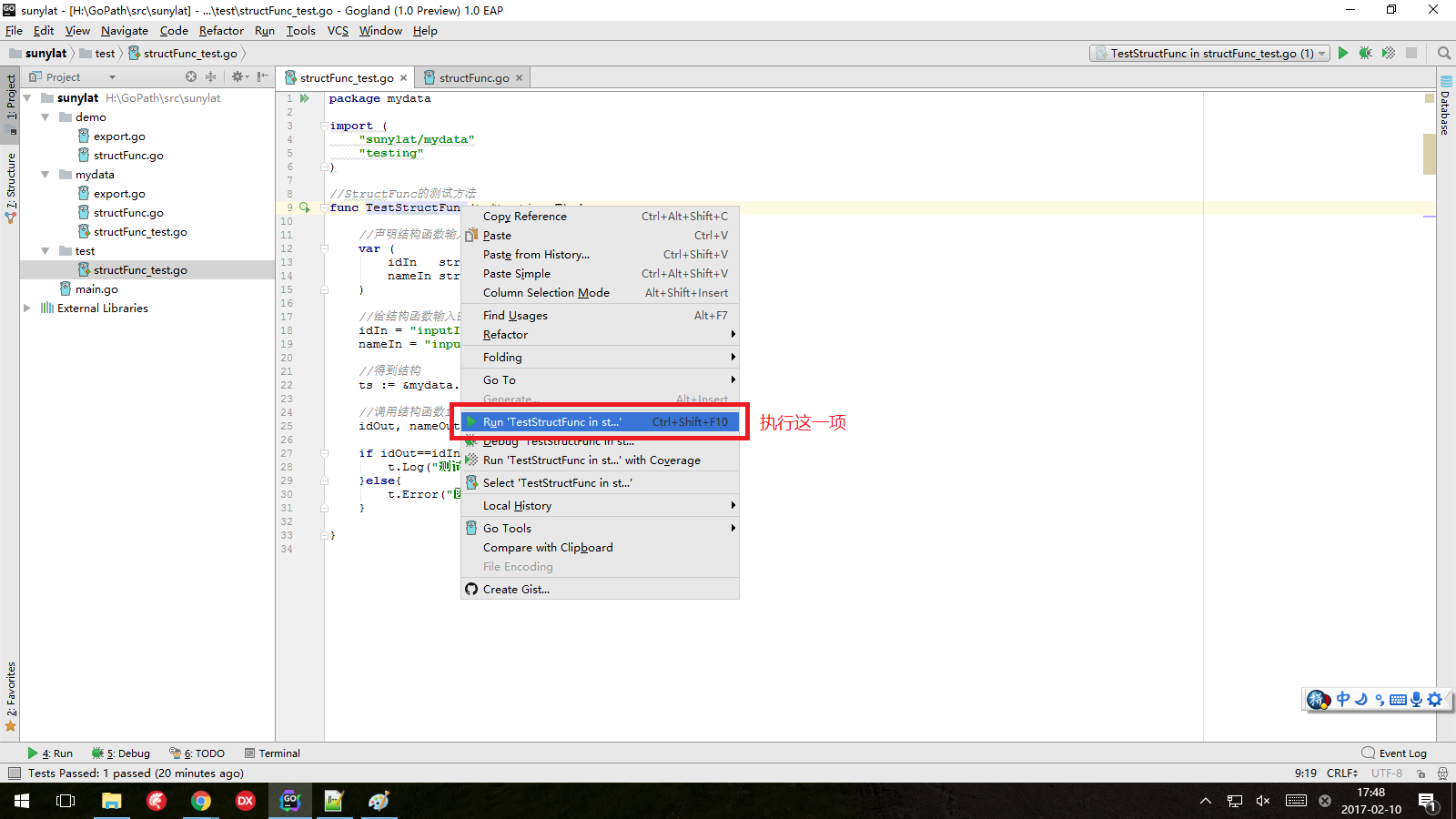The height and width of the screenshot is (819, 1456).
Task: Open the Navigate menu
Action: point(125,31)
